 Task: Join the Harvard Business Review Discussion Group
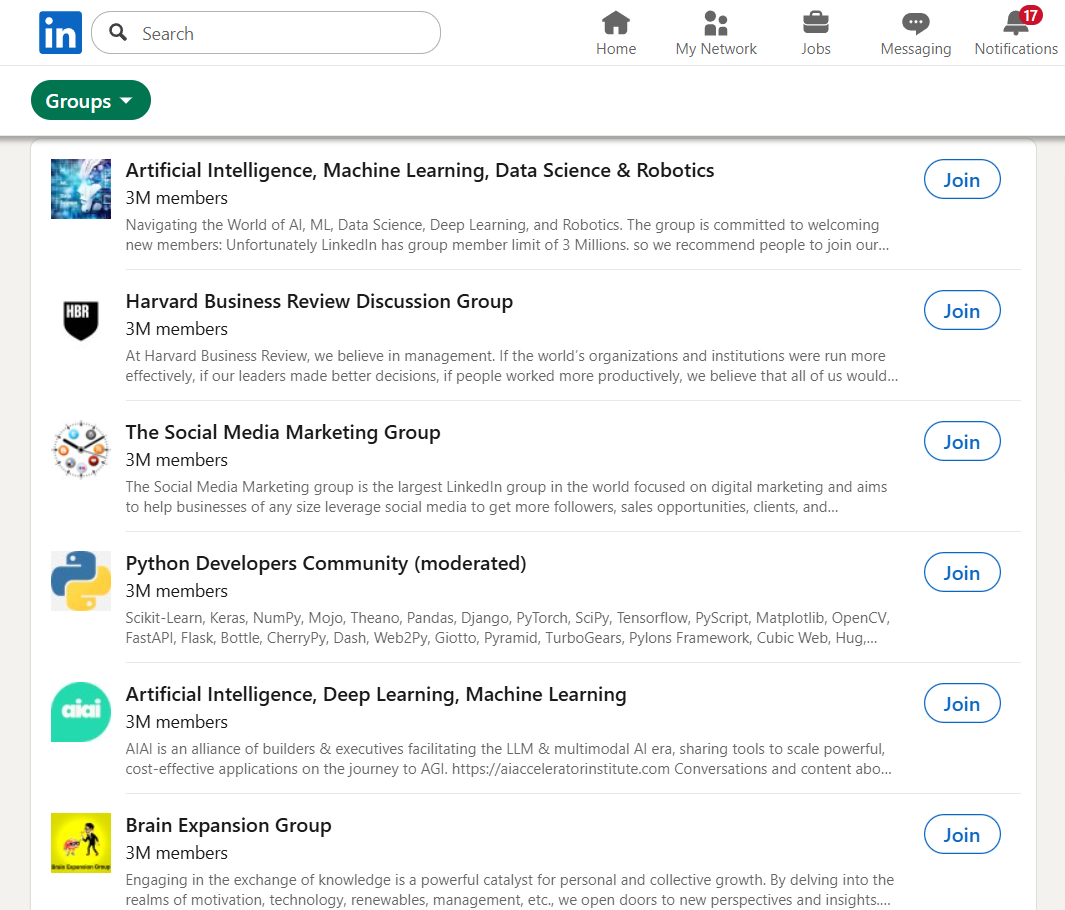[961, 310]
